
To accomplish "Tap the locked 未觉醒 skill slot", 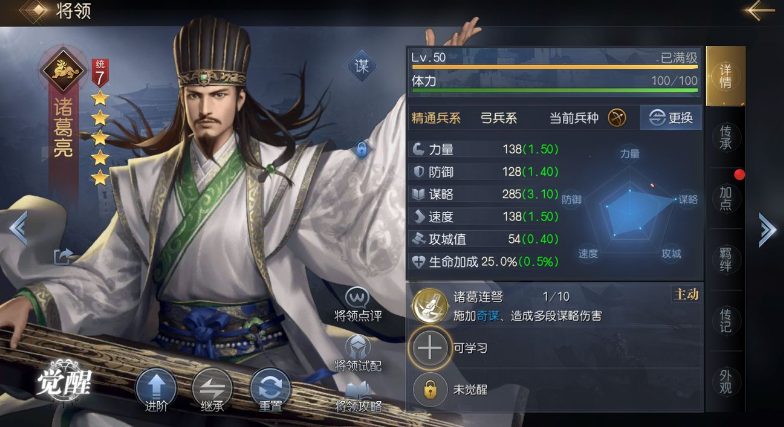I will coord(430,389).
